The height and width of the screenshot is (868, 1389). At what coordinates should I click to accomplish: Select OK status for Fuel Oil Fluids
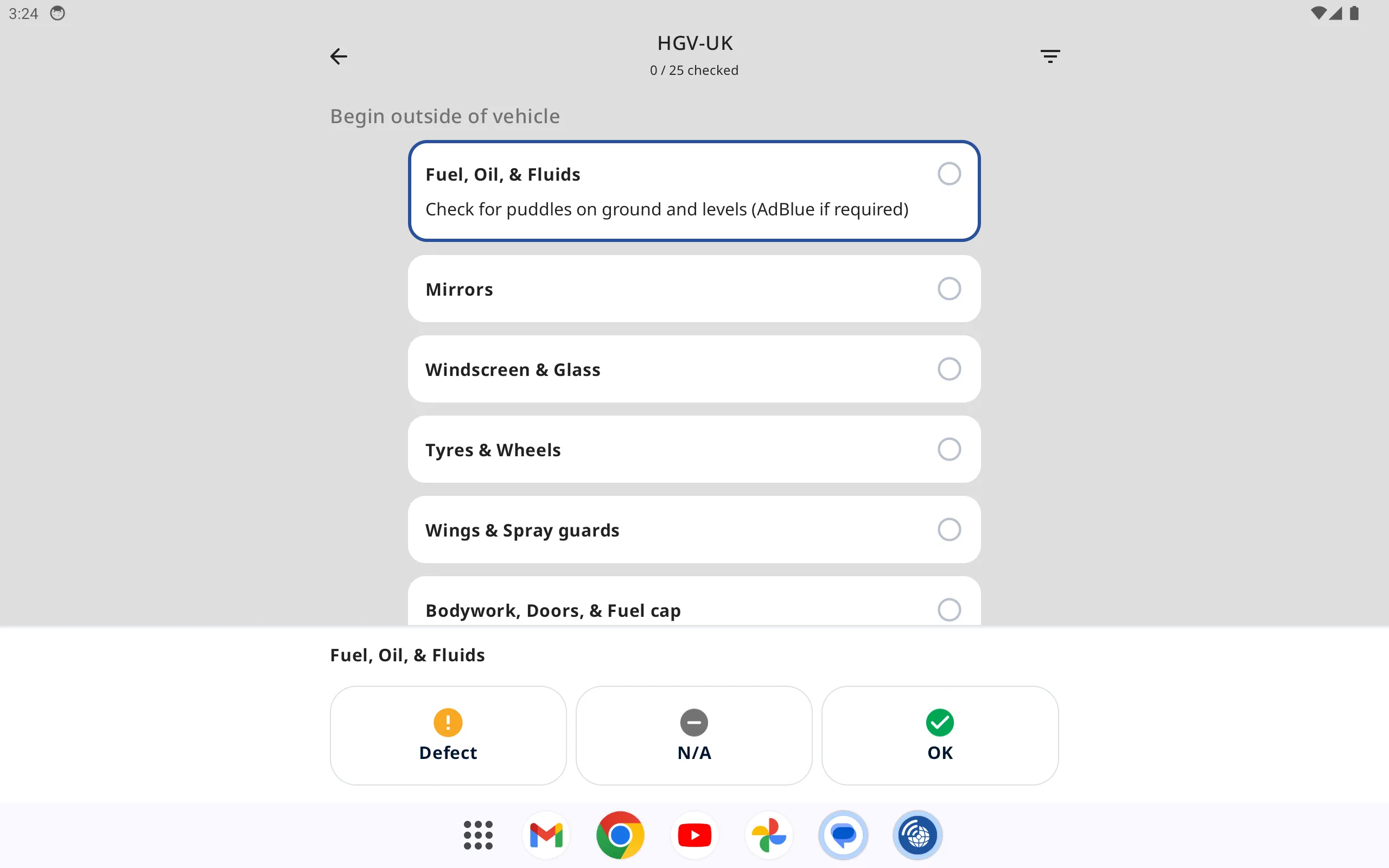(x=940, y=735)
